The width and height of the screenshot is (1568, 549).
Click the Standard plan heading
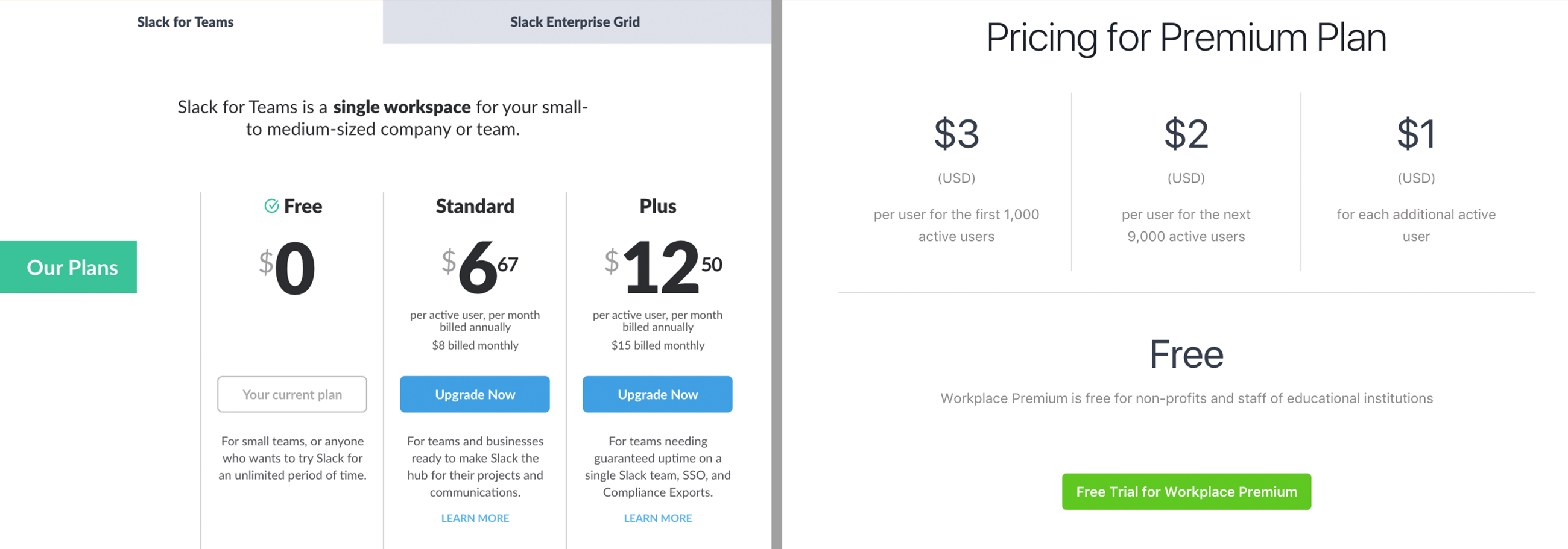click(475, 206)
